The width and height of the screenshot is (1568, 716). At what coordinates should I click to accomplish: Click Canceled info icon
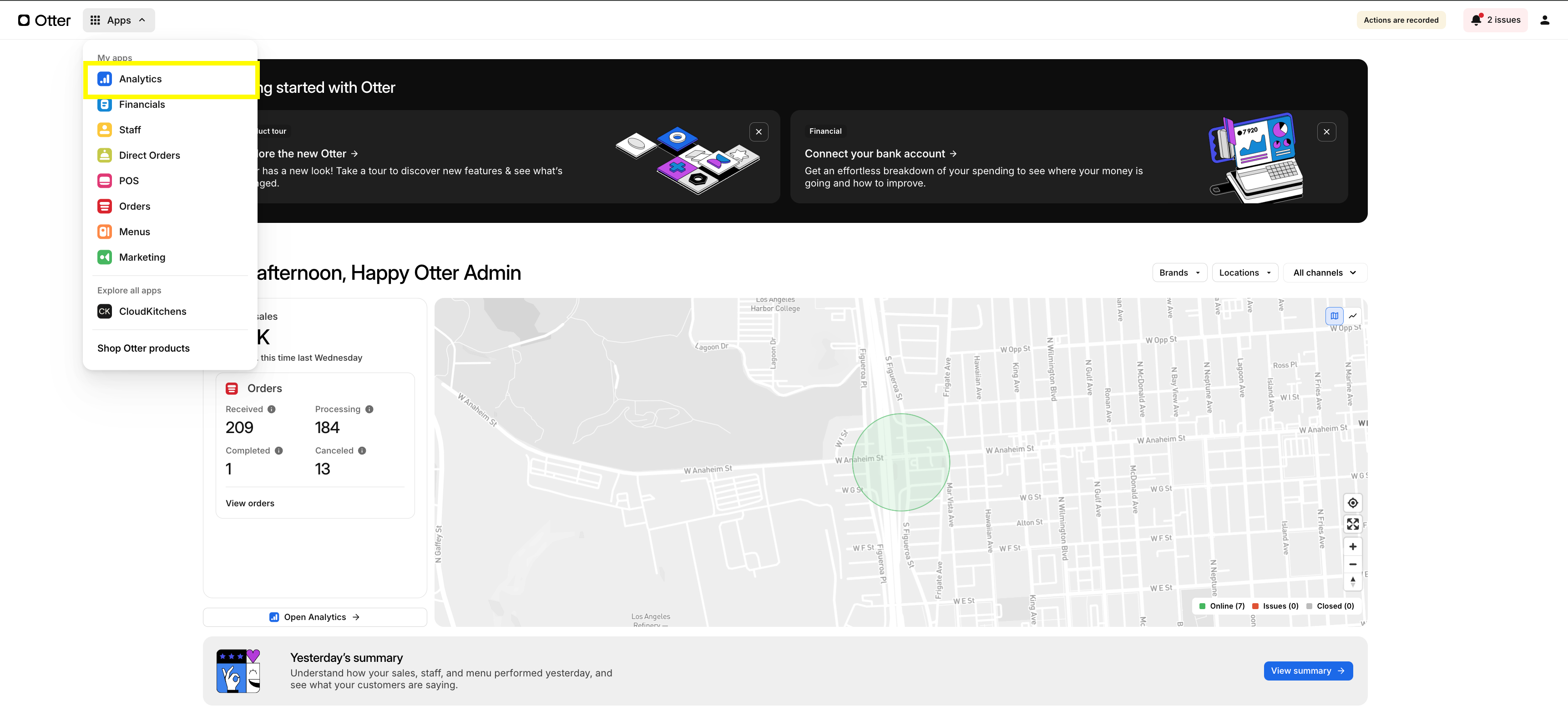362,451
